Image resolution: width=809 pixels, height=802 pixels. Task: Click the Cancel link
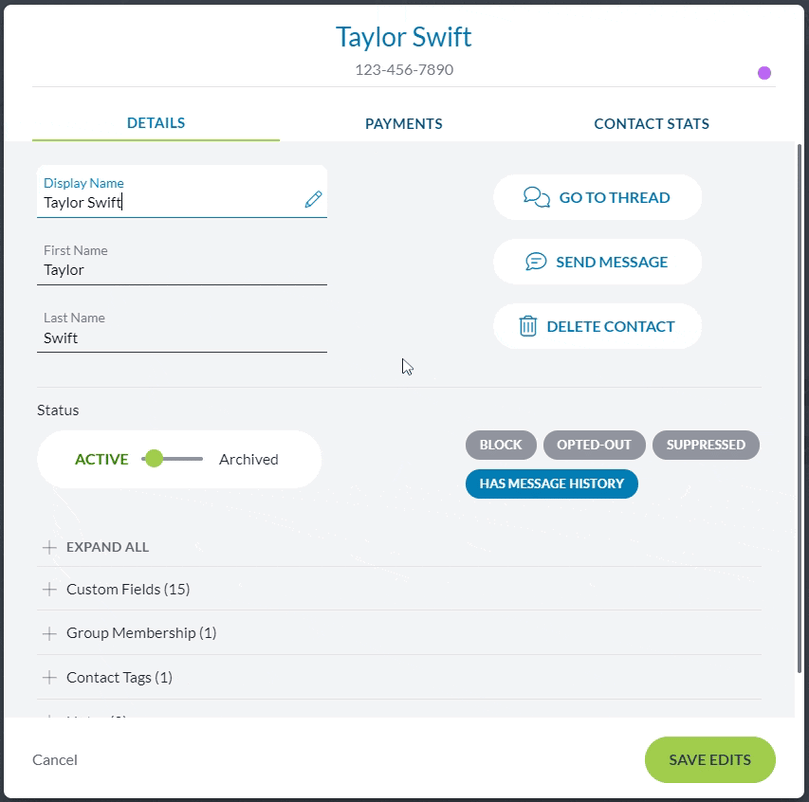[55, 760]
